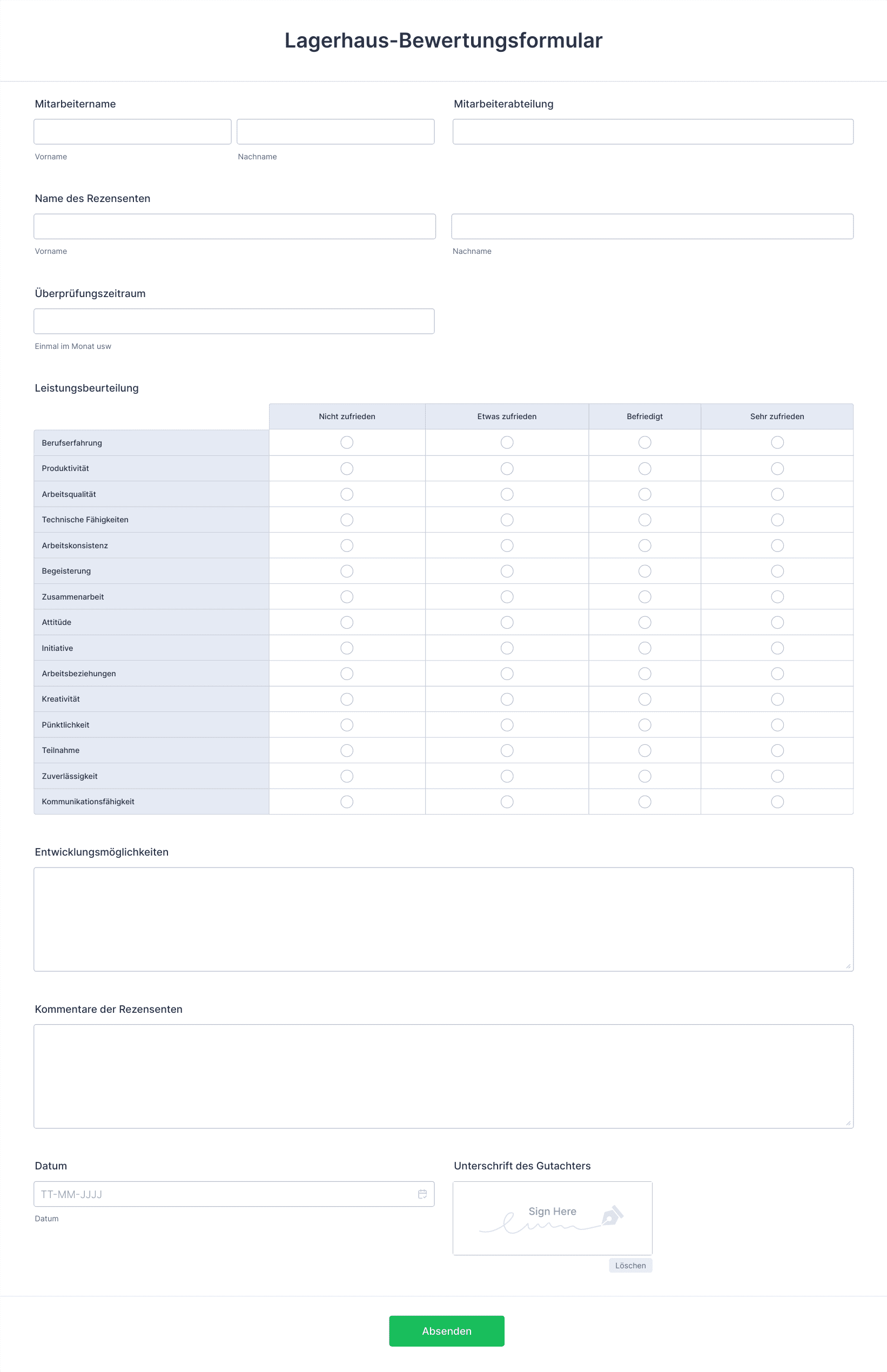887x1372 pixels.
Task: Mark Zusammenarbeit as Befriedigt
Action: [x=644, y=597]
